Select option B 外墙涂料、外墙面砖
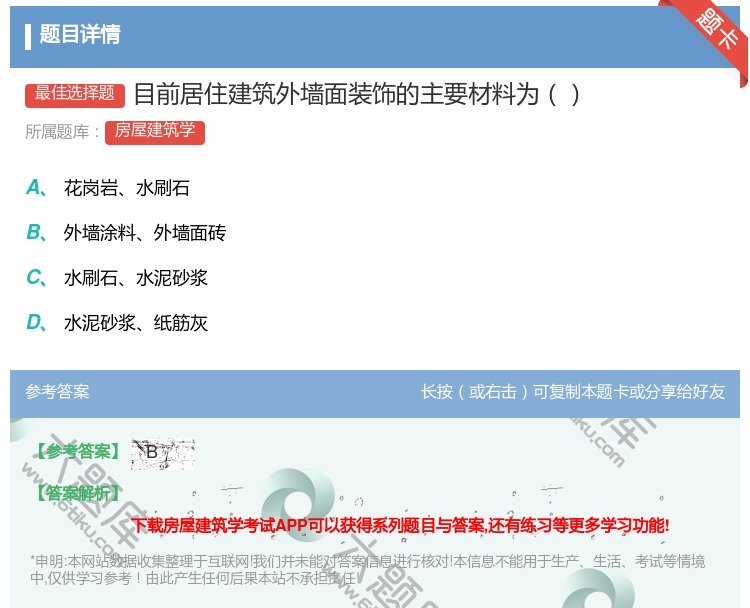This screenshot has width=750, height=608. point(126,233)
